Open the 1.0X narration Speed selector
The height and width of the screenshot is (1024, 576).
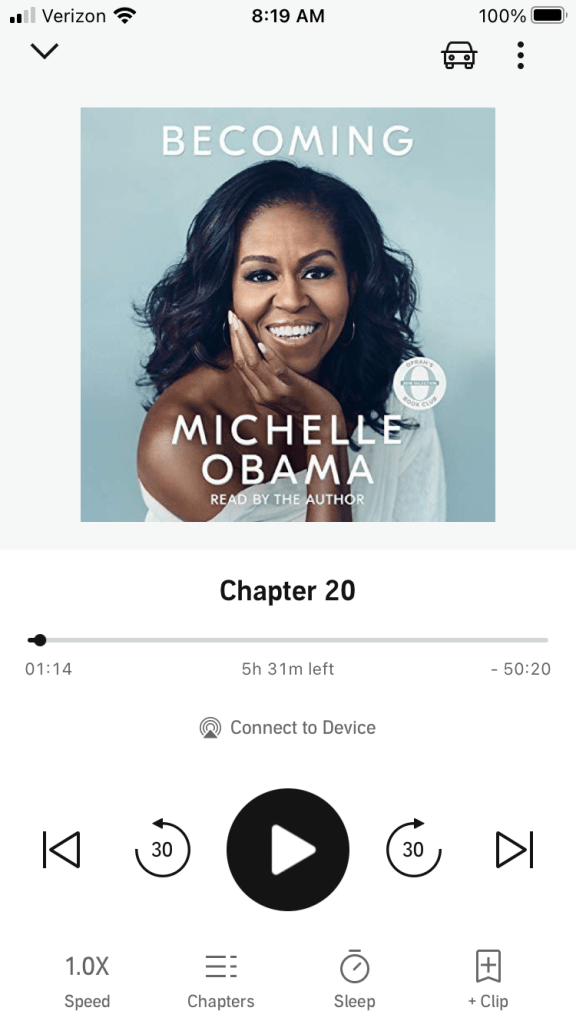point(87,981)
